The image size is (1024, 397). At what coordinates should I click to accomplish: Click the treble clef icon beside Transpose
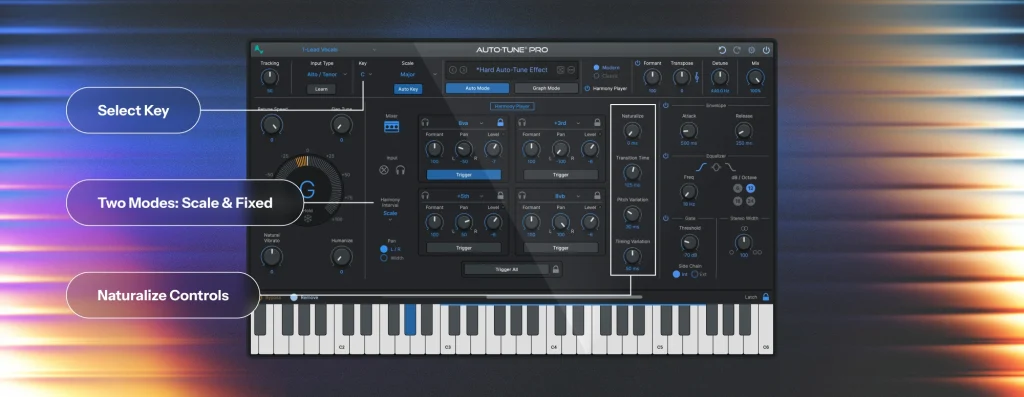[x=697, y=78]
